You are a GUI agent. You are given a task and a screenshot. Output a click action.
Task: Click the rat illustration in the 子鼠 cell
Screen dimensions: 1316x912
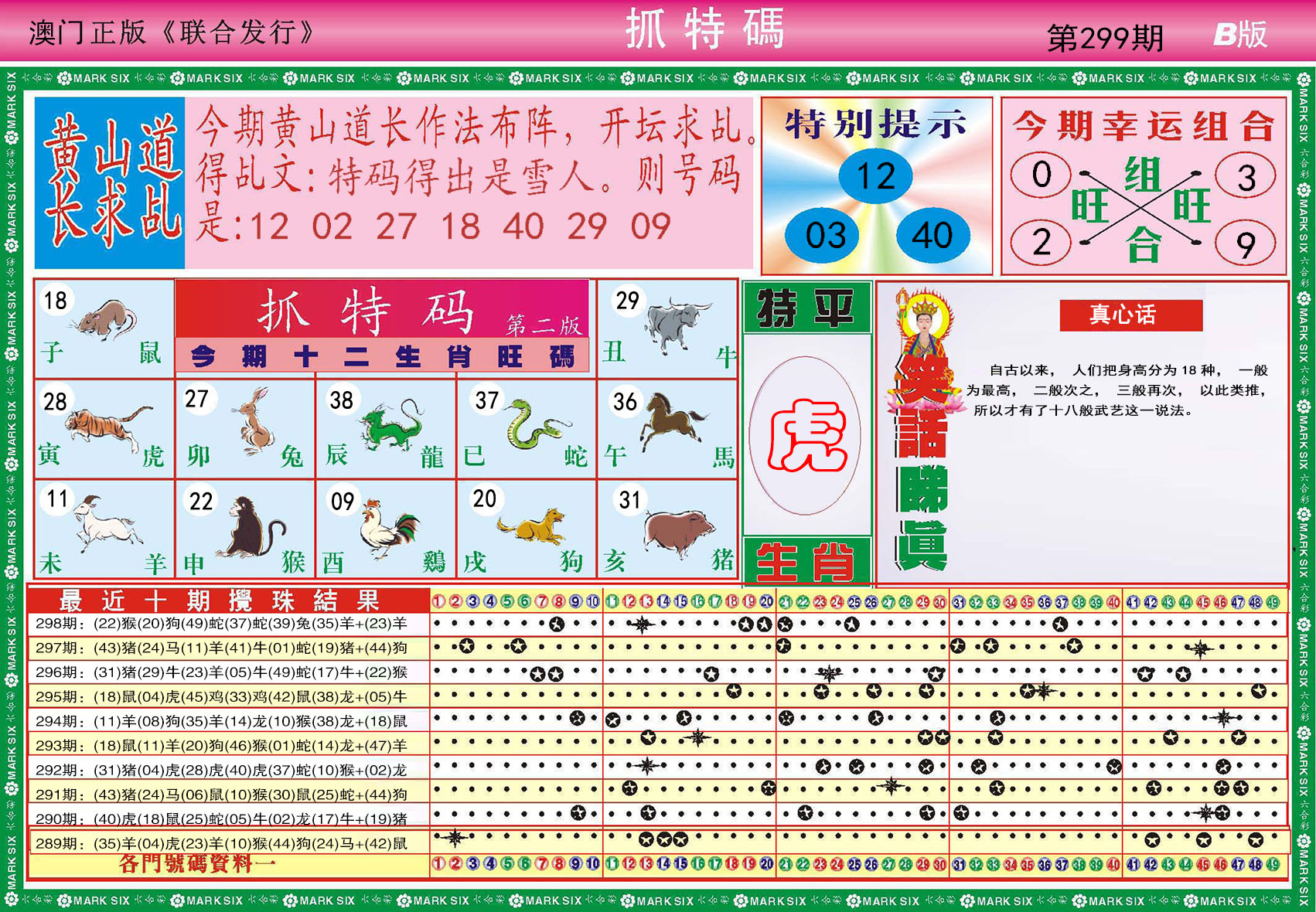pyautogui.click(x=106, y=319)
